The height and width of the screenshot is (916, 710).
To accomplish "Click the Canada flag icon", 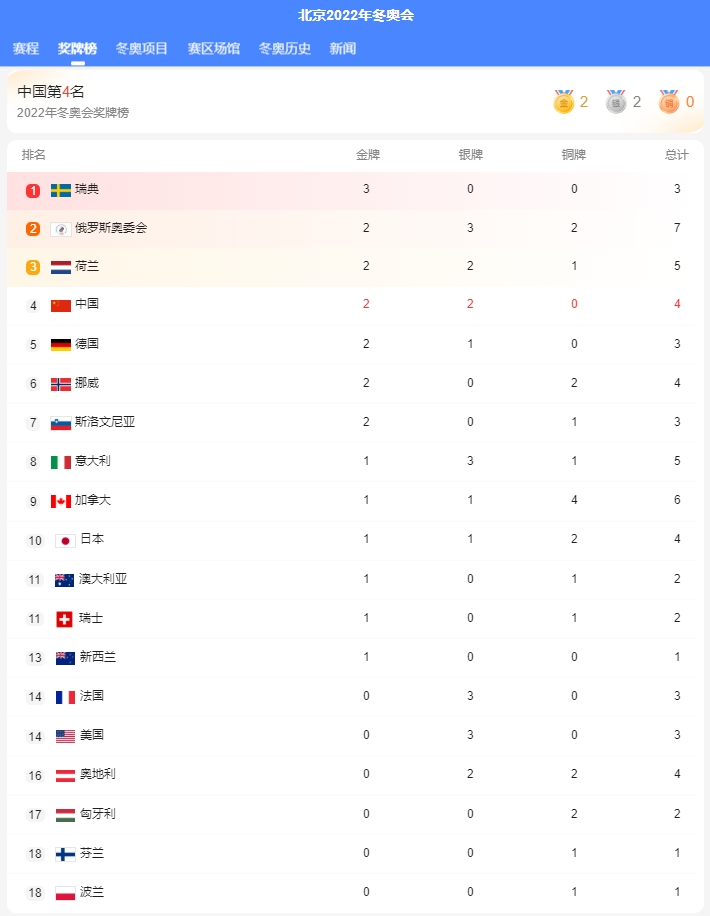I will [61, 501].
